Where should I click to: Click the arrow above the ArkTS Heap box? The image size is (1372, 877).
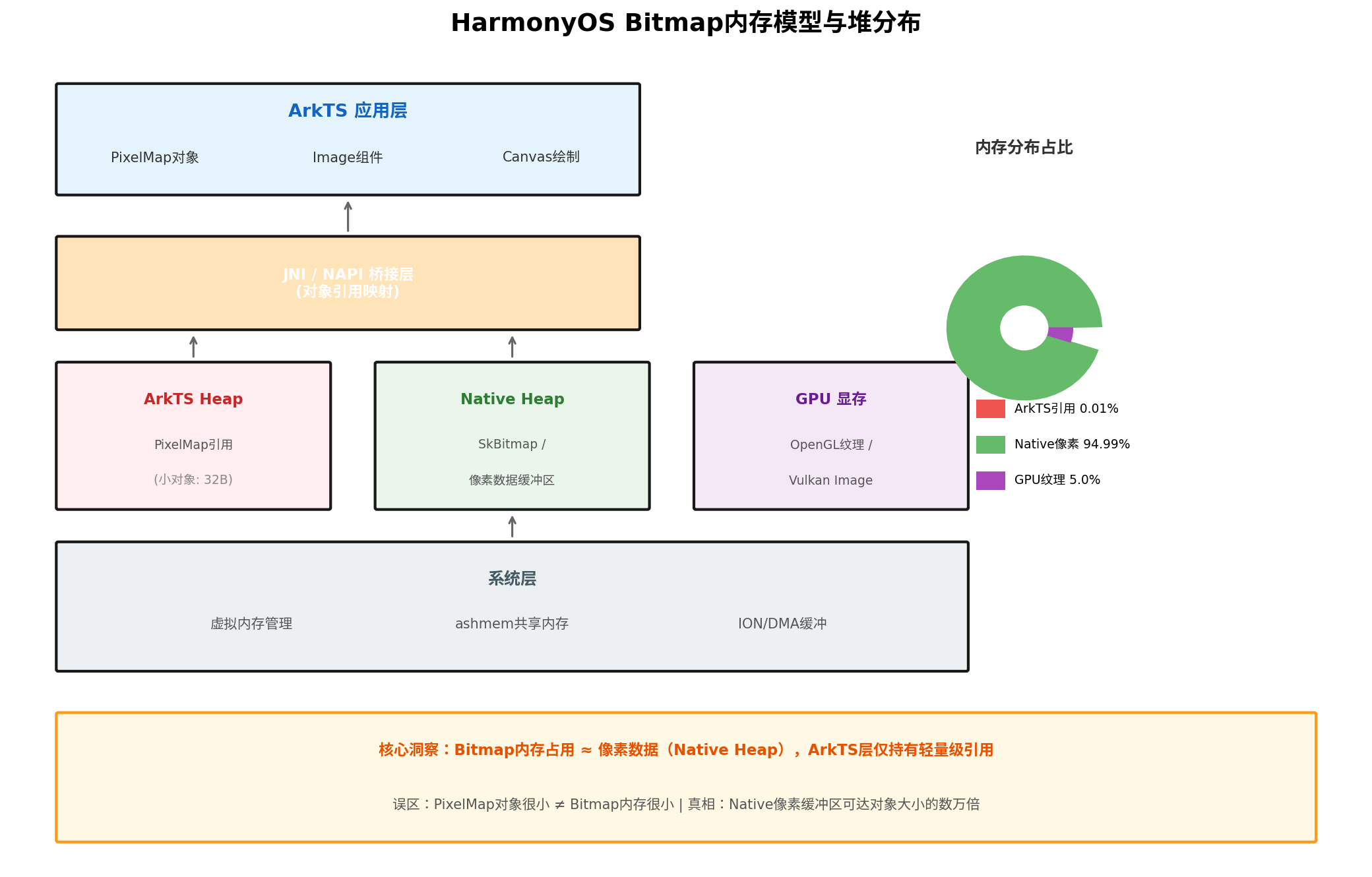pyautogui.click(x=193, y=347)
